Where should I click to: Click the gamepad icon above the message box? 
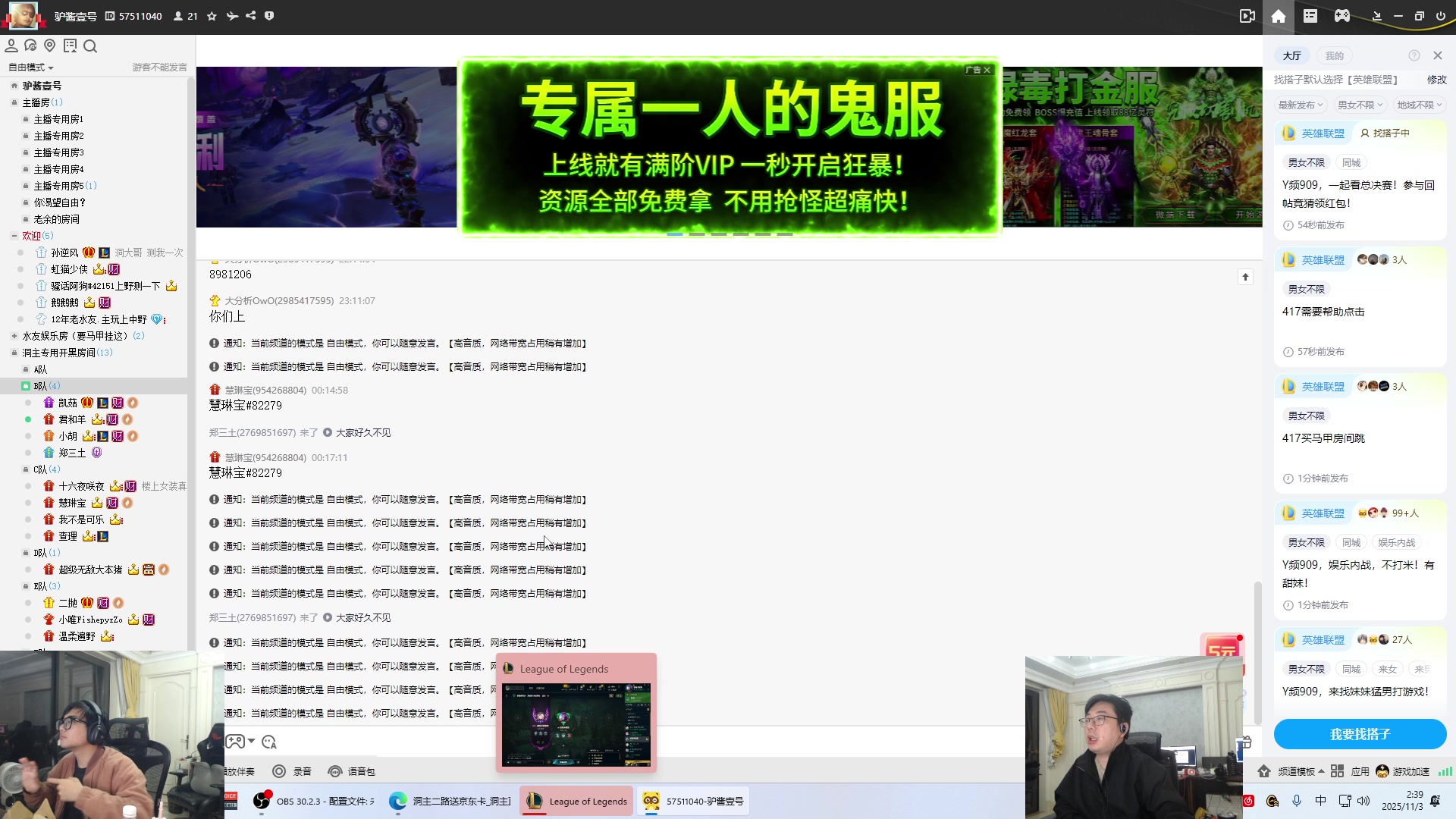click(236, 742)
